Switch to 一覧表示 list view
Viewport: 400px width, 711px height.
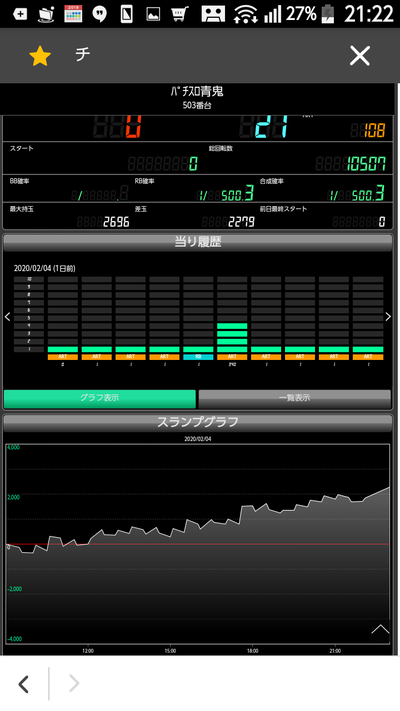(x=294, y=398)
